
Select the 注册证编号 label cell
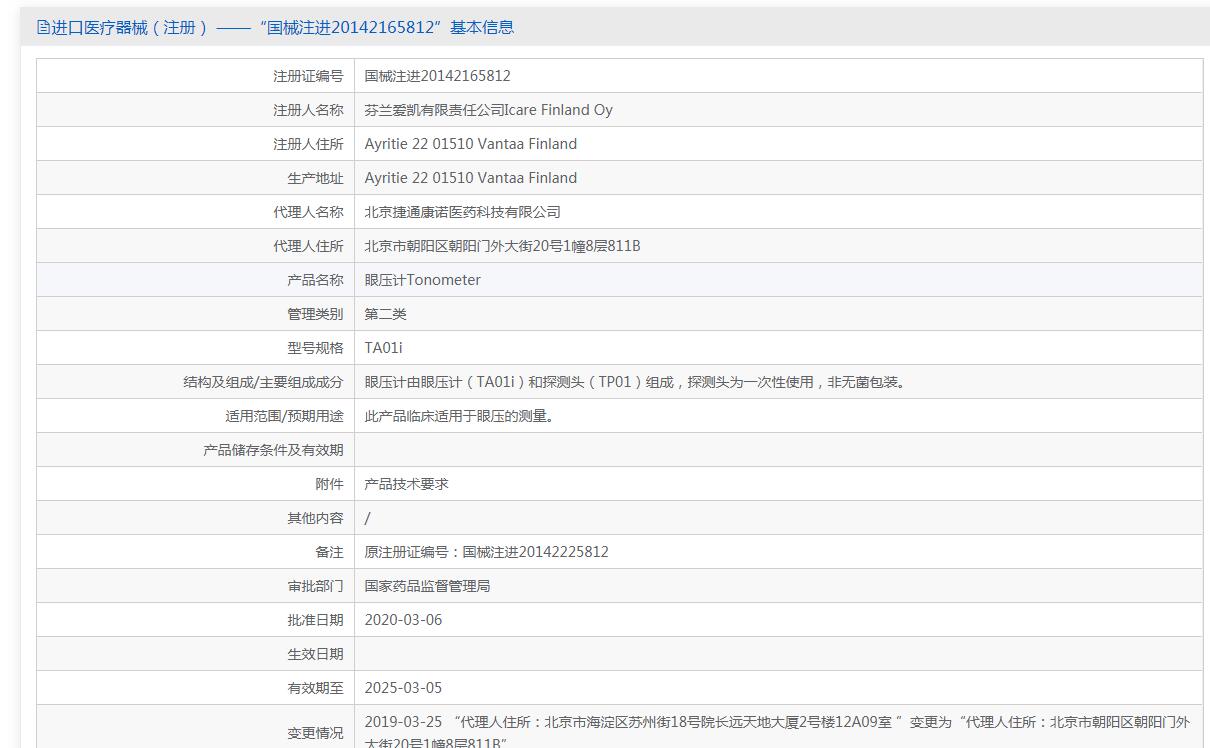coord(308,76)
